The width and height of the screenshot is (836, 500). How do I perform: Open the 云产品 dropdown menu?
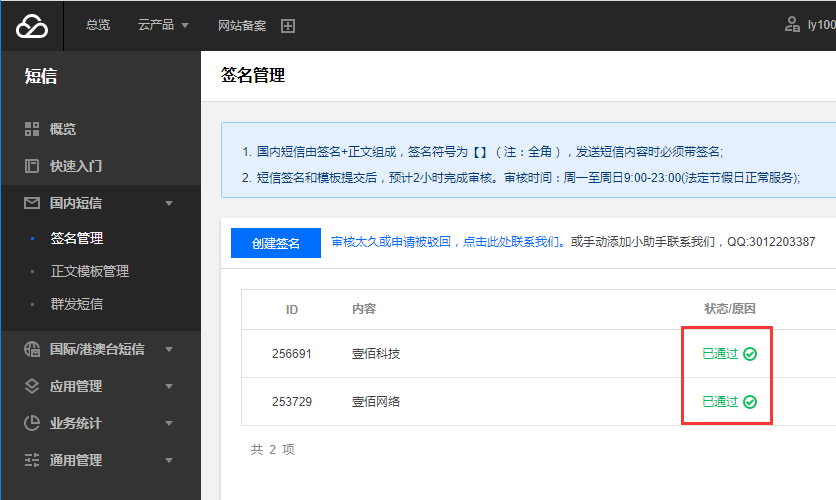click(163, 26)
